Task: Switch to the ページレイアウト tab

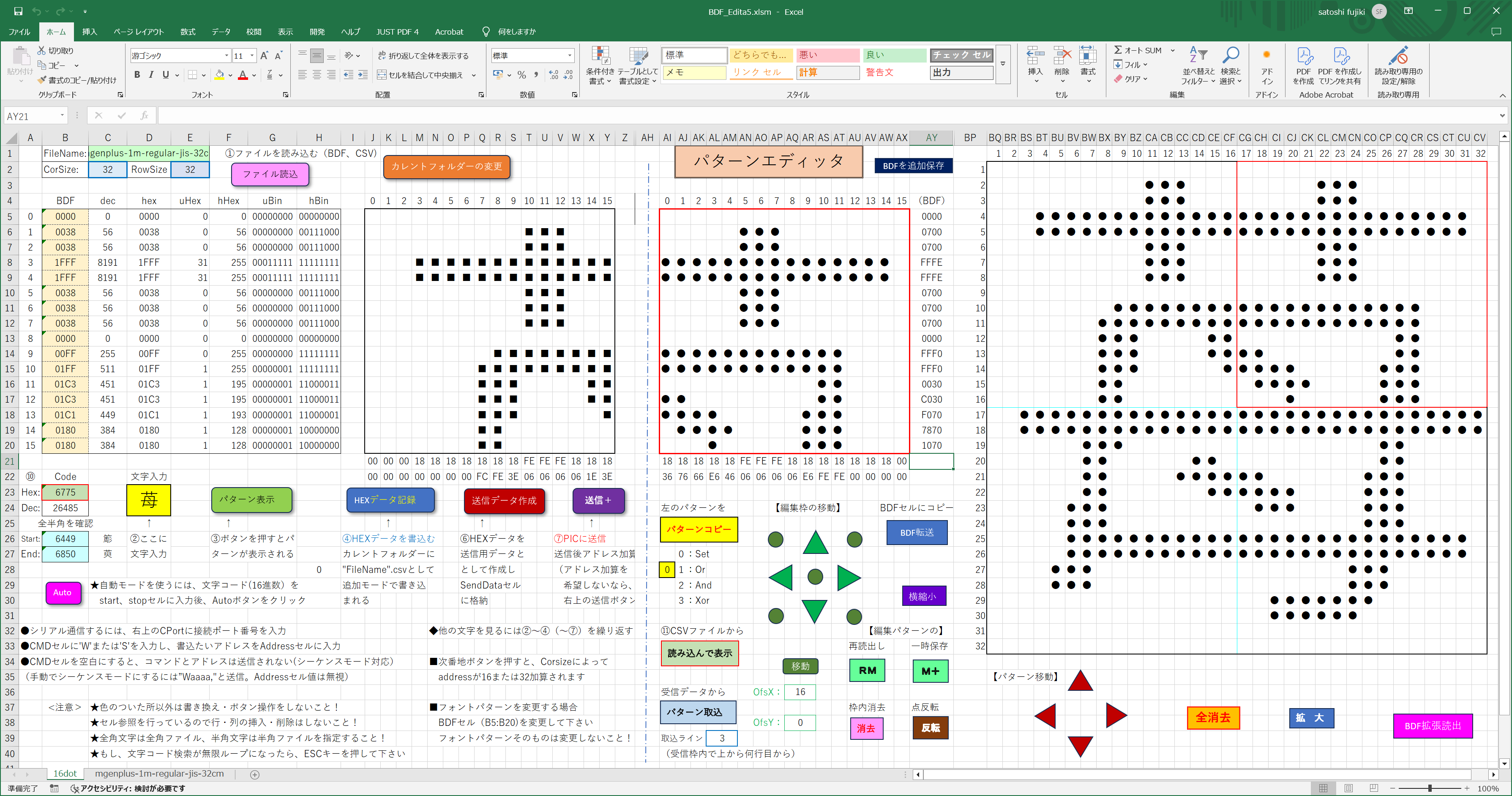Action: 139,32
